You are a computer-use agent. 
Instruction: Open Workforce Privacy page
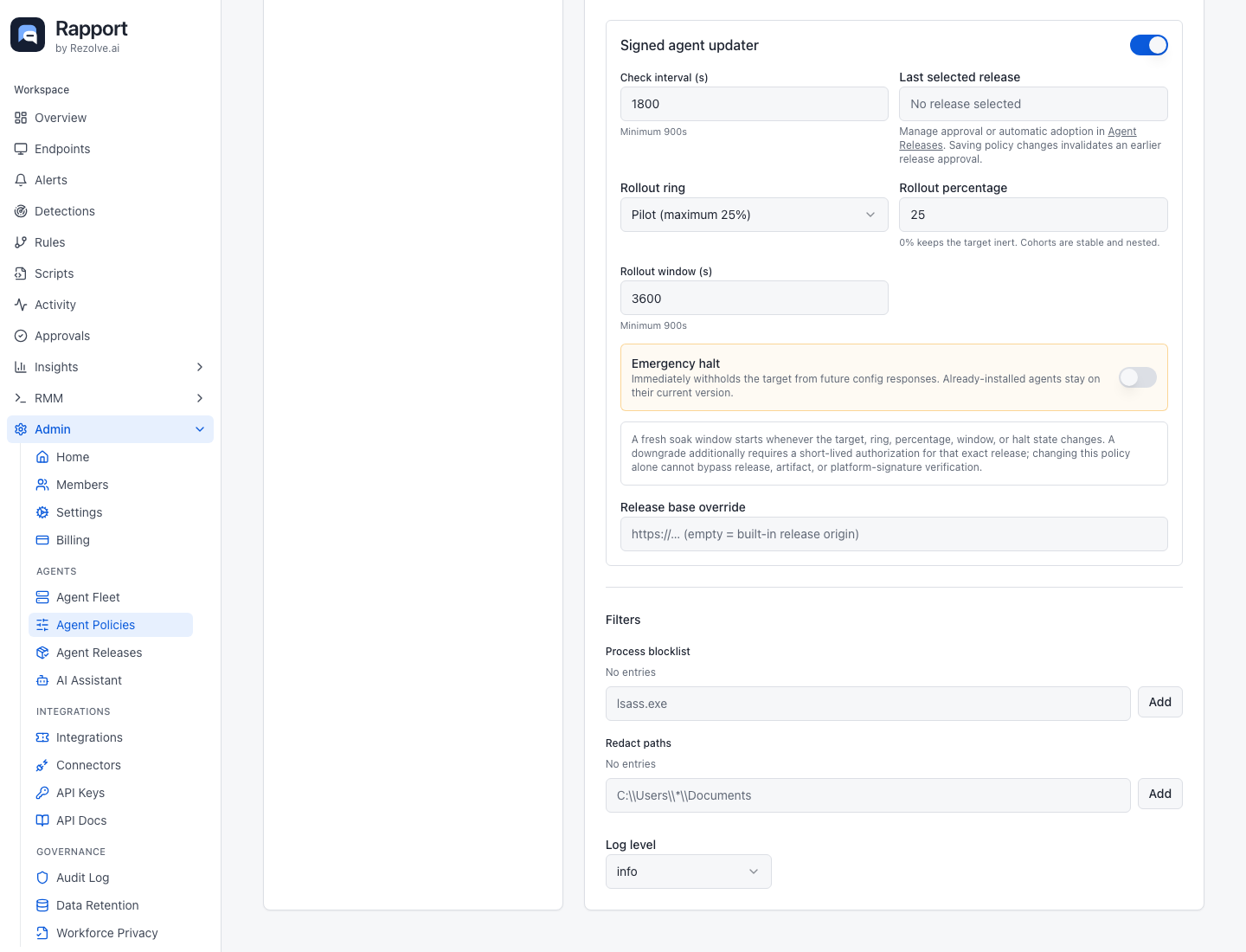[111, 933]
